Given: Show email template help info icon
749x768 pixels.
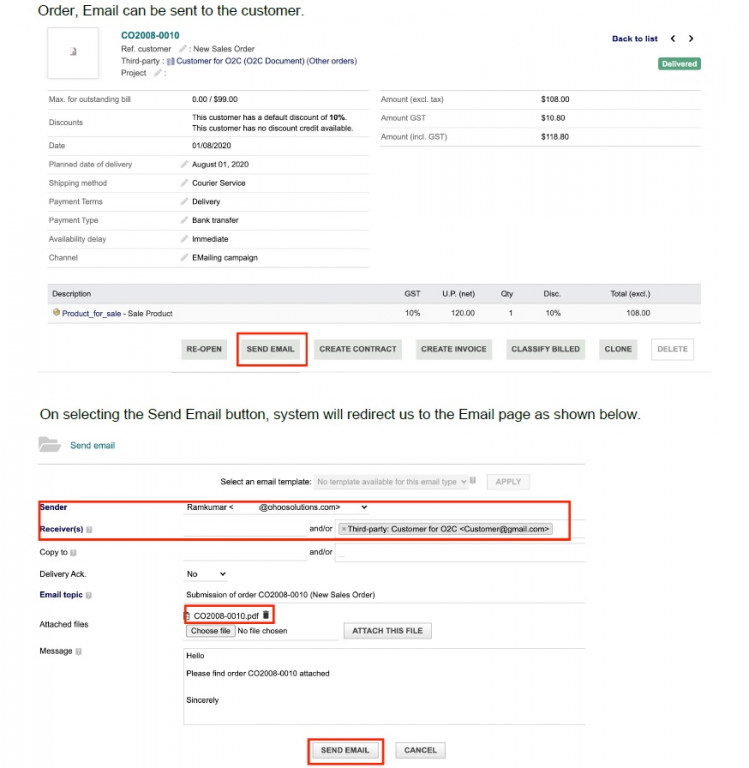Looking at the screenshot, I should [x=473, y=480].
